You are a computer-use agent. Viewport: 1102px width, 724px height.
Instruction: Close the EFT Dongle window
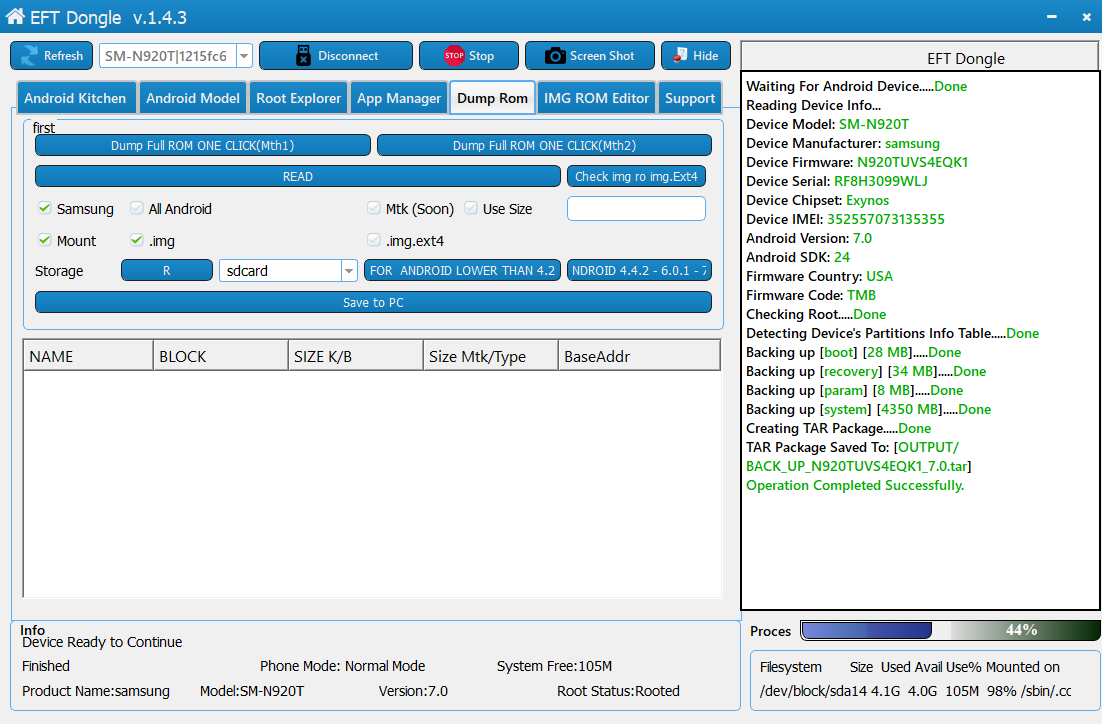point(1087,17)
